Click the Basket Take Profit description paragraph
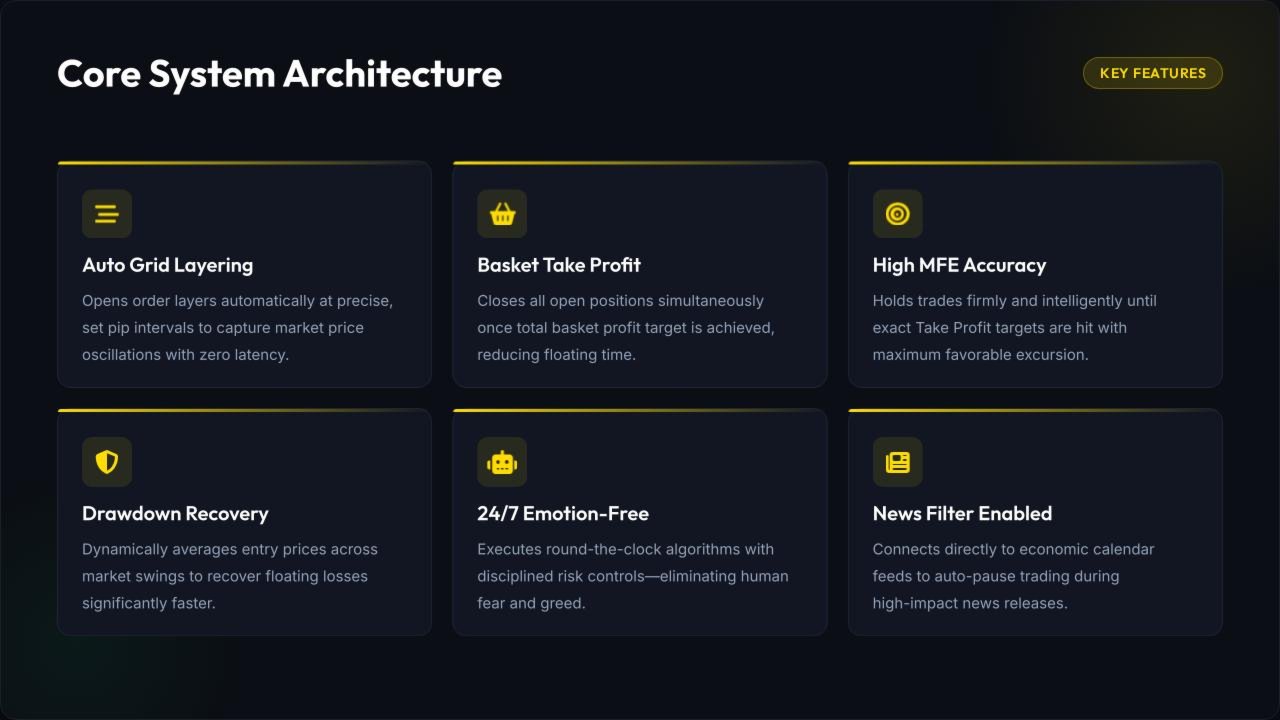The height and width of the screenshot is (720, 1280). point(626,328)
